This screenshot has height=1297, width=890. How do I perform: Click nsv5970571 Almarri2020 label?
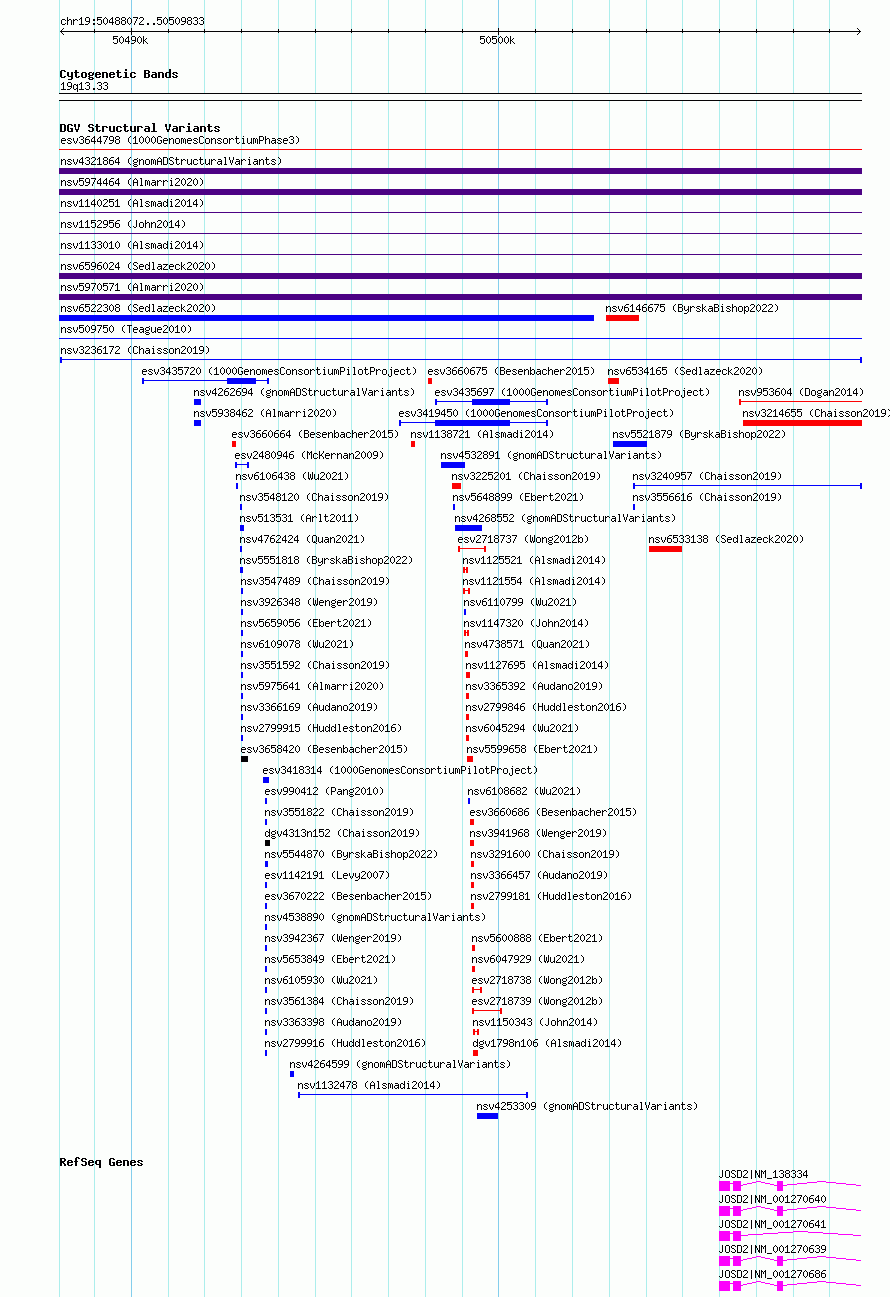point(132,287)
